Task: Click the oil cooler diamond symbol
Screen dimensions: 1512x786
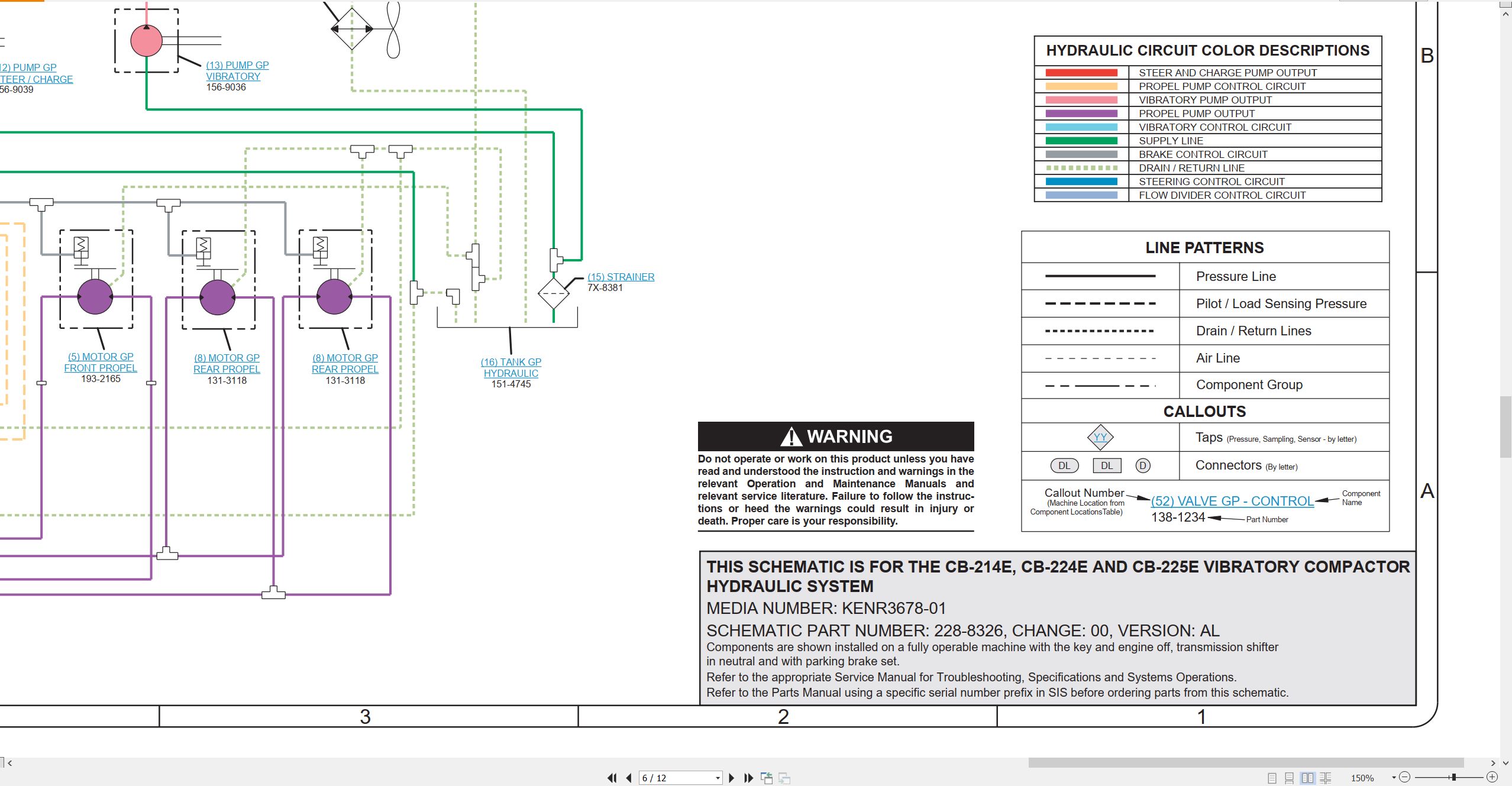Action: click(352, 28)
